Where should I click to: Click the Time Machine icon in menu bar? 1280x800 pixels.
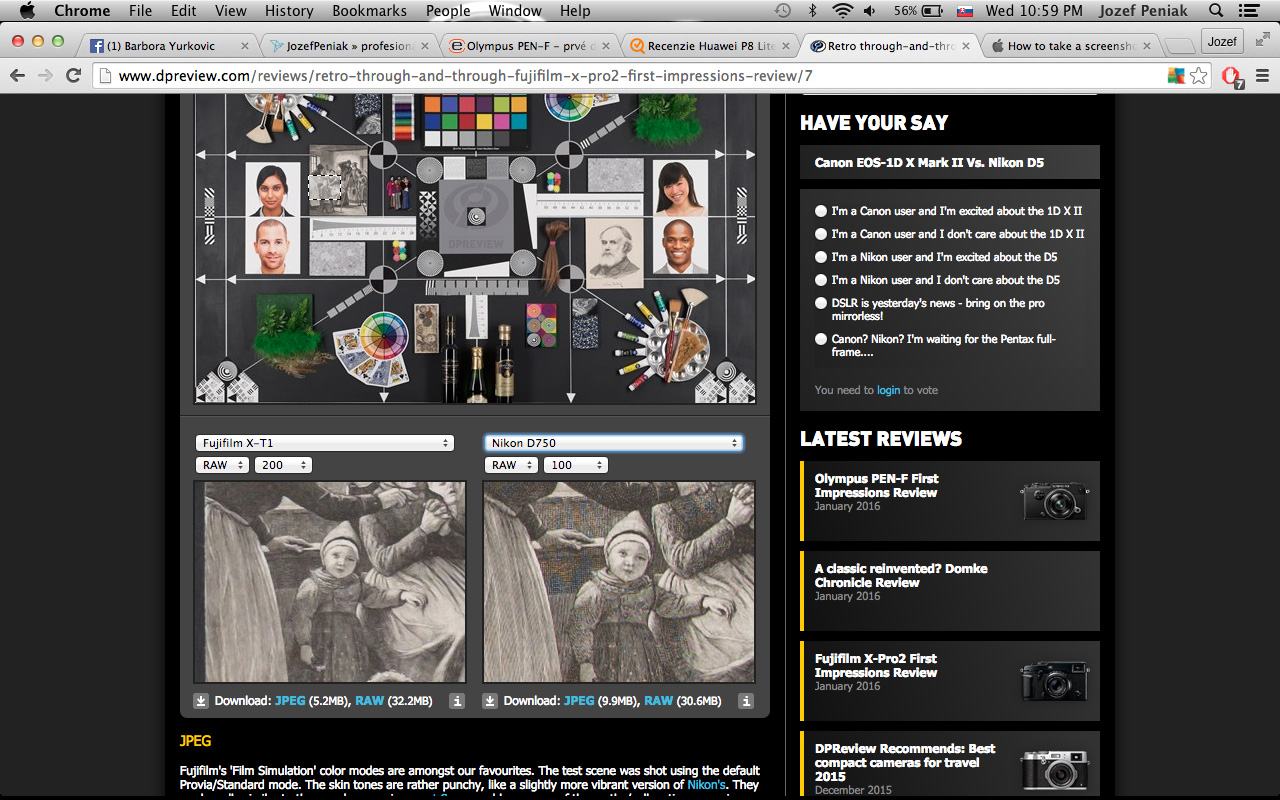pyautogui.click(x=783, y=11)
